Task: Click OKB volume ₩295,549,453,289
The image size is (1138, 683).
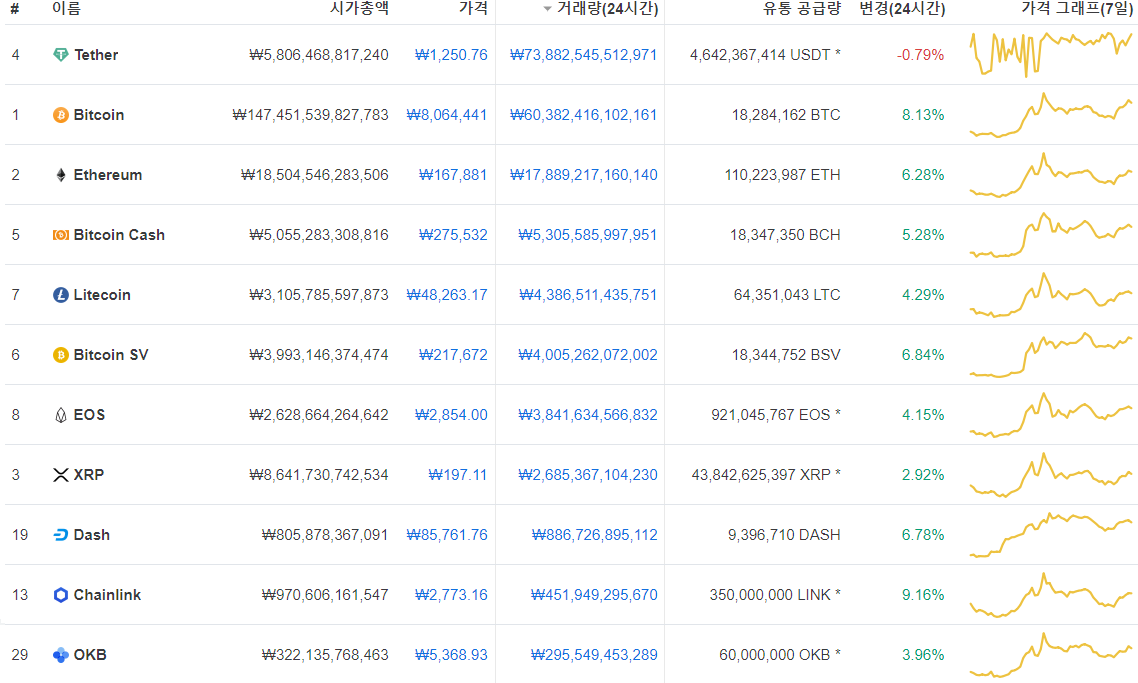Action: coord(594,655)
